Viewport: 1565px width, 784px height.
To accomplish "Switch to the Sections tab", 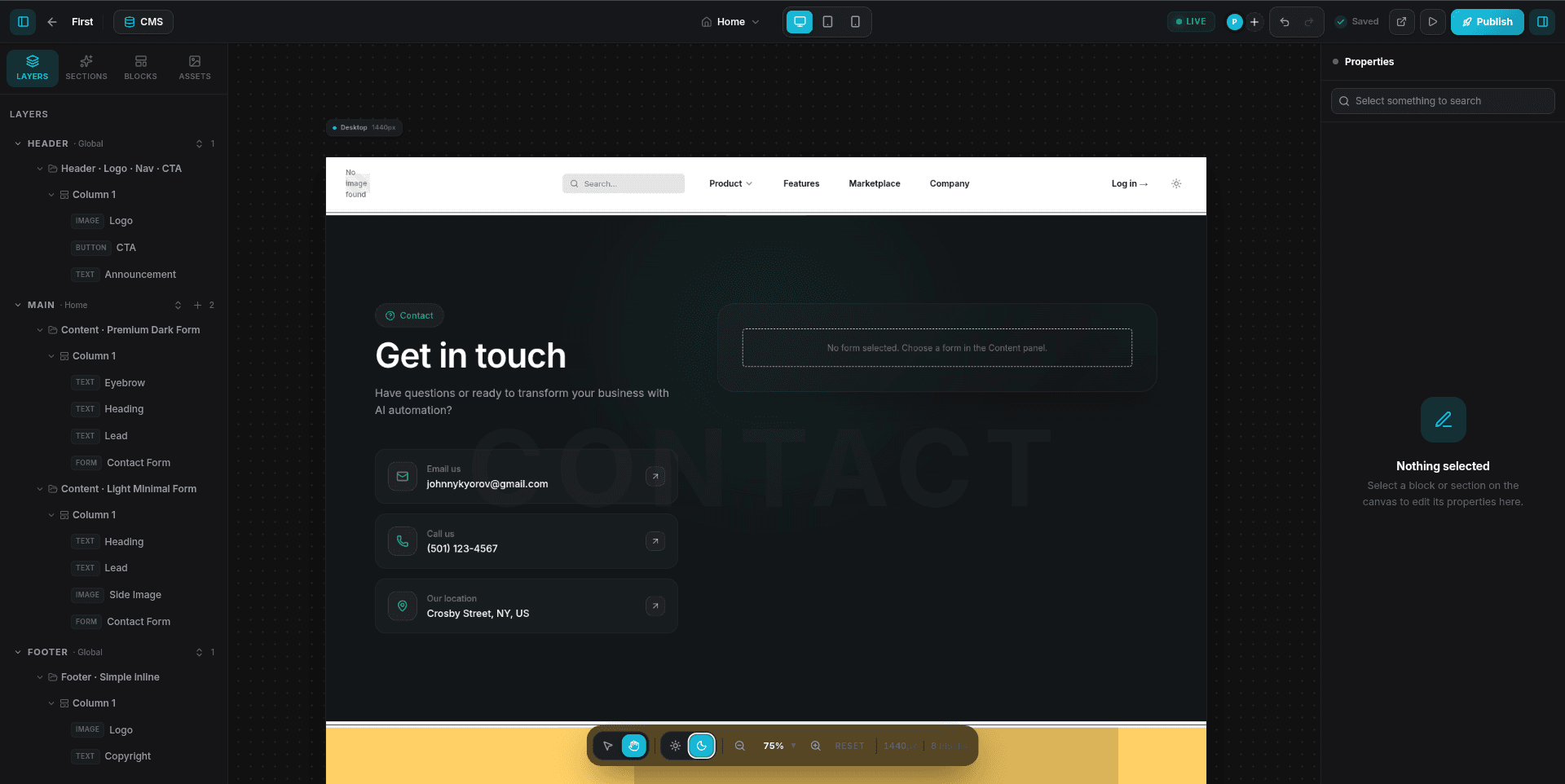I will click(86, 68).
